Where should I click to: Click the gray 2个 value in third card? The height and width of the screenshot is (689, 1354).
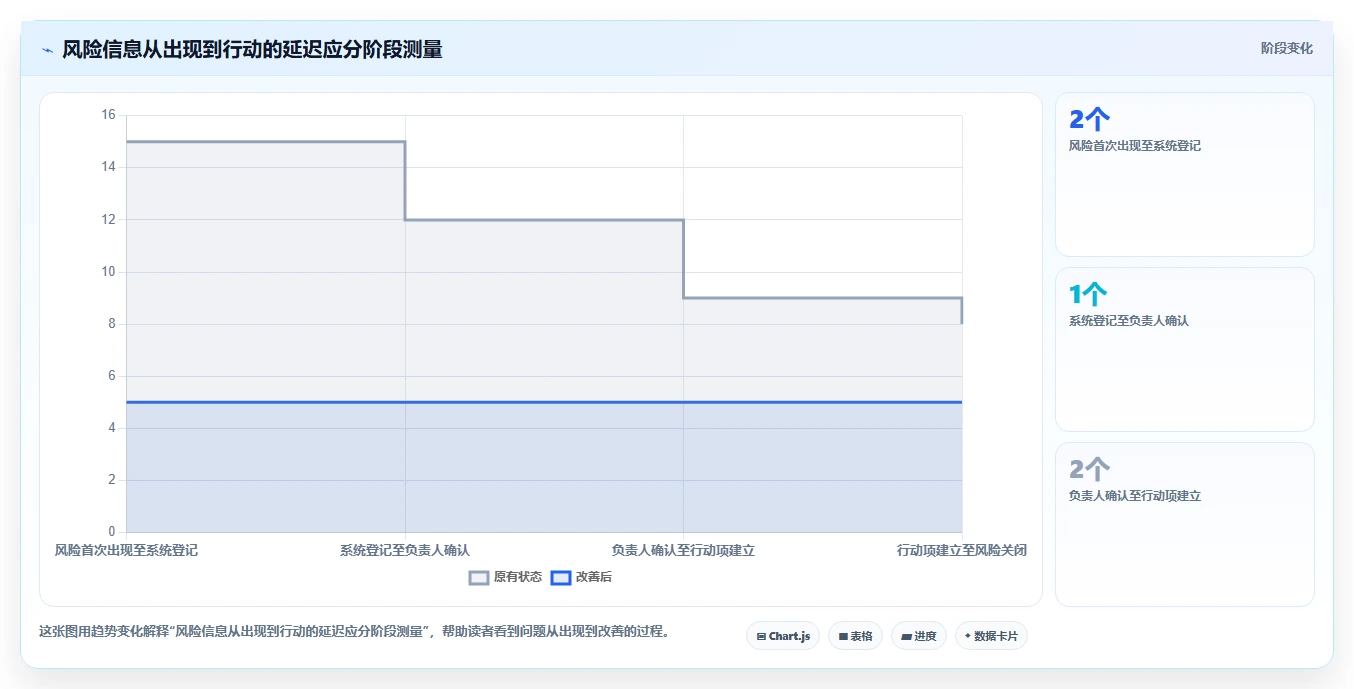(1089, 470)
